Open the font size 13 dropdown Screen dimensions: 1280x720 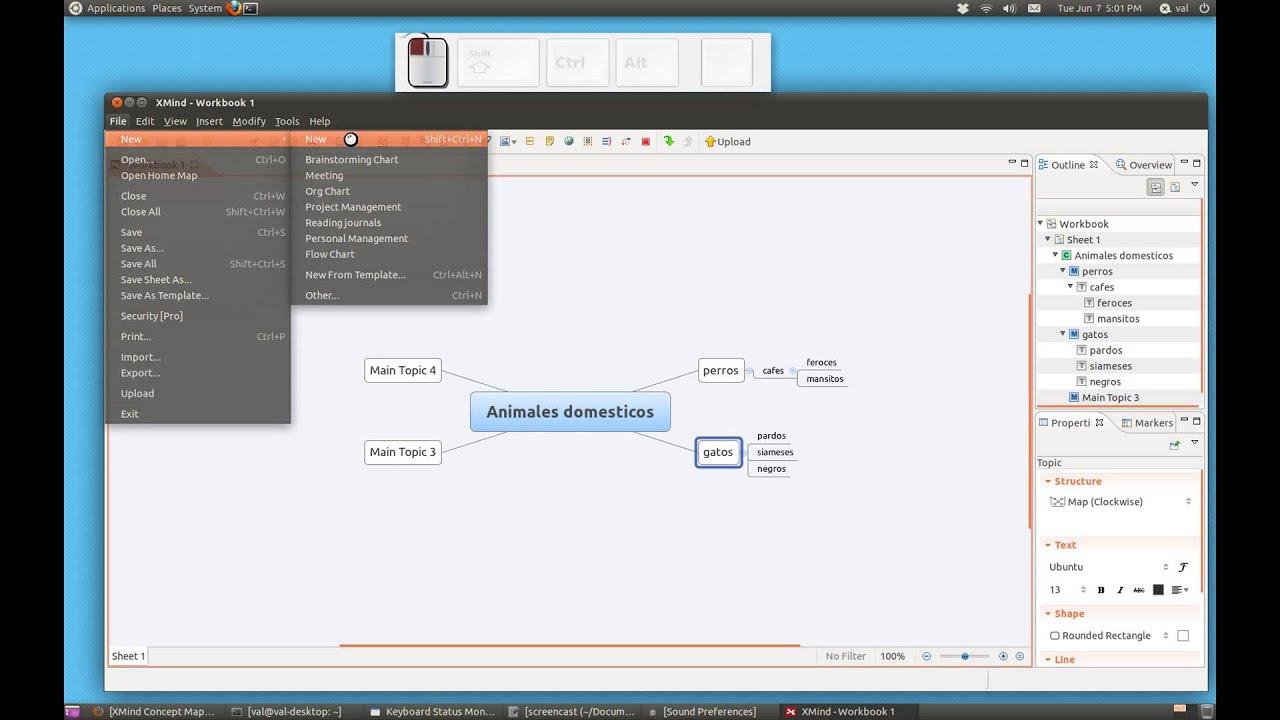coord(1068,590)
